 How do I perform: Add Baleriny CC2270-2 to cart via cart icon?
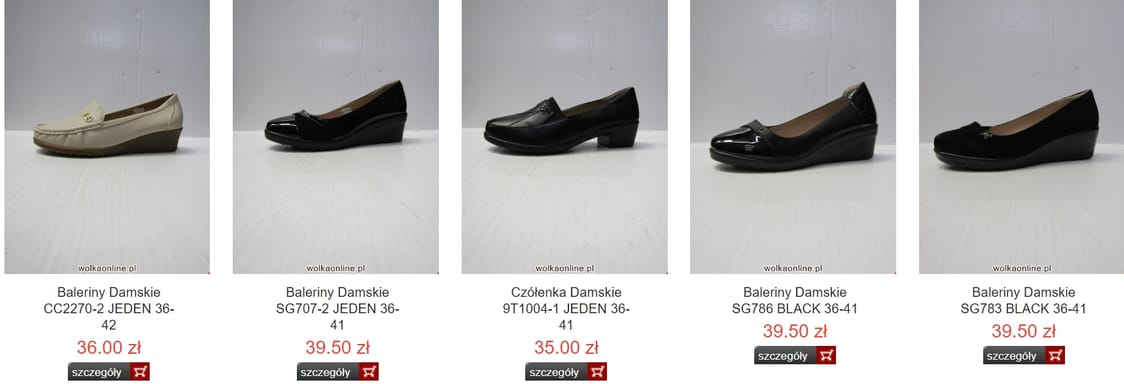coord(140,372)
